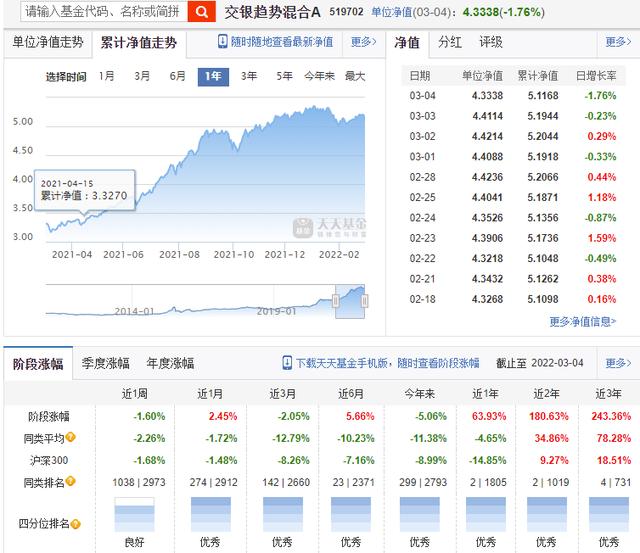
Task: Click the 沪深300 row label
Action: (x=49, y=461)
